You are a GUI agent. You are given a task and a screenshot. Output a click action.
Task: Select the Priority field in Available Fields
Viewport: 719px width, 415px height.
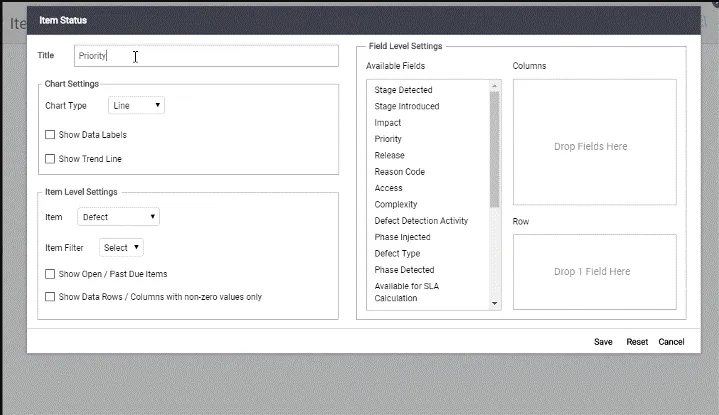(388, 139)
